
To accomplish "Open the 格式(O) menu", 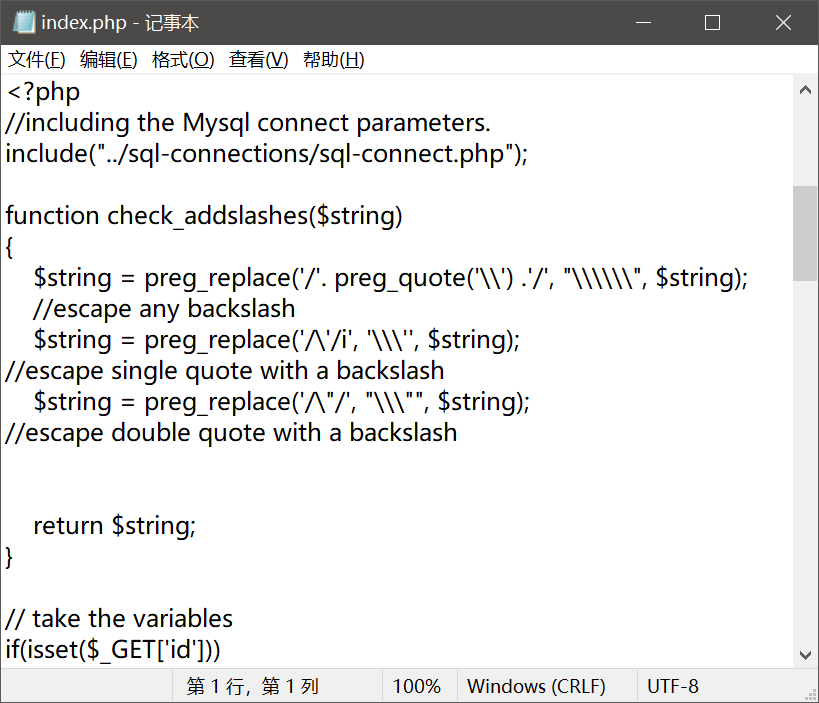I will coord(183,60).
